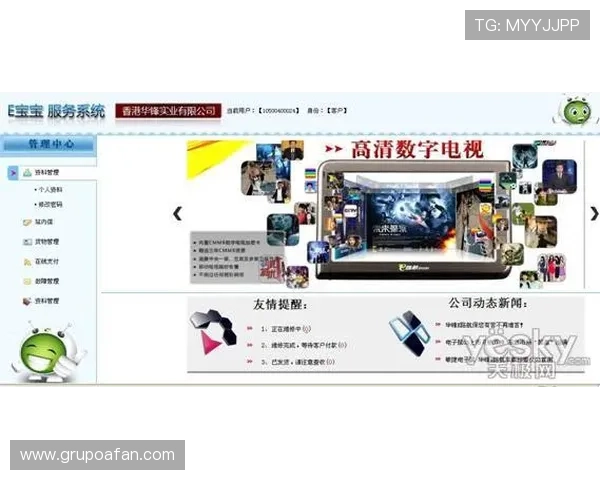Click the 管理中心 panel header
This screenshot has width=600, height=480.
[x=48, y=144]
